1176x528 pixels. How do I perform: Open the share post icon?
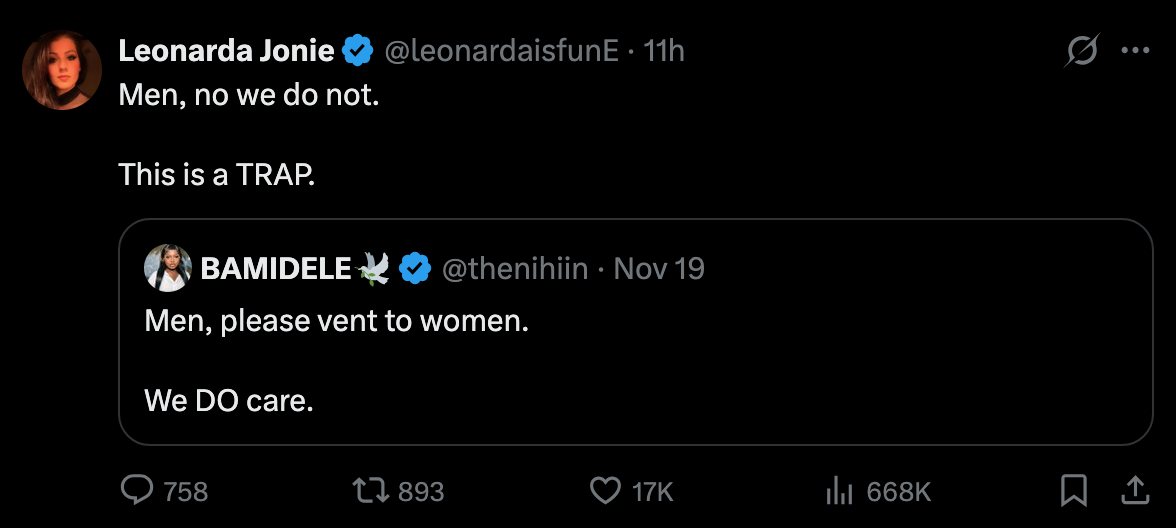click(1134, 490)
